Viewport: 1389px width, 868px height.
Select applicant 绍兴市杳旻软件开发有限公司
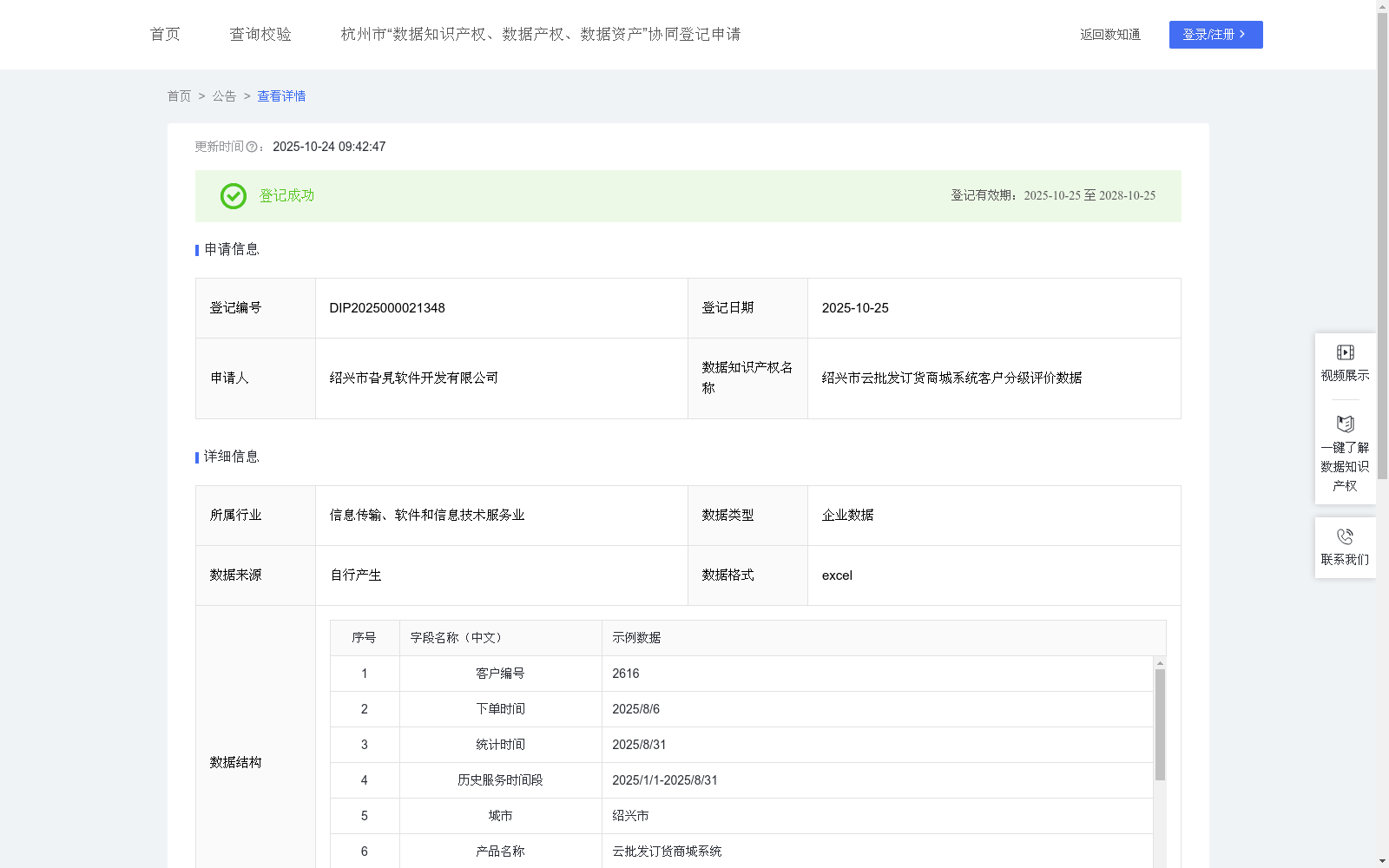[414, 378]
